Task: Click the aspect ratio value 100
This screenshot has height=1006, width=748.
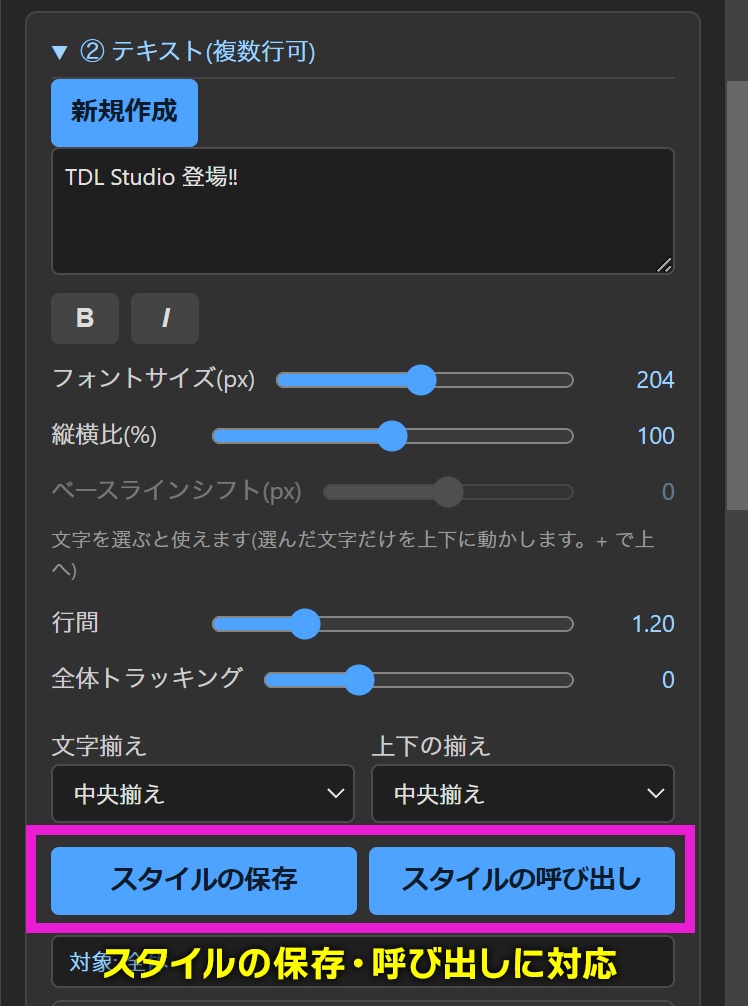Action: pos(656,436)
